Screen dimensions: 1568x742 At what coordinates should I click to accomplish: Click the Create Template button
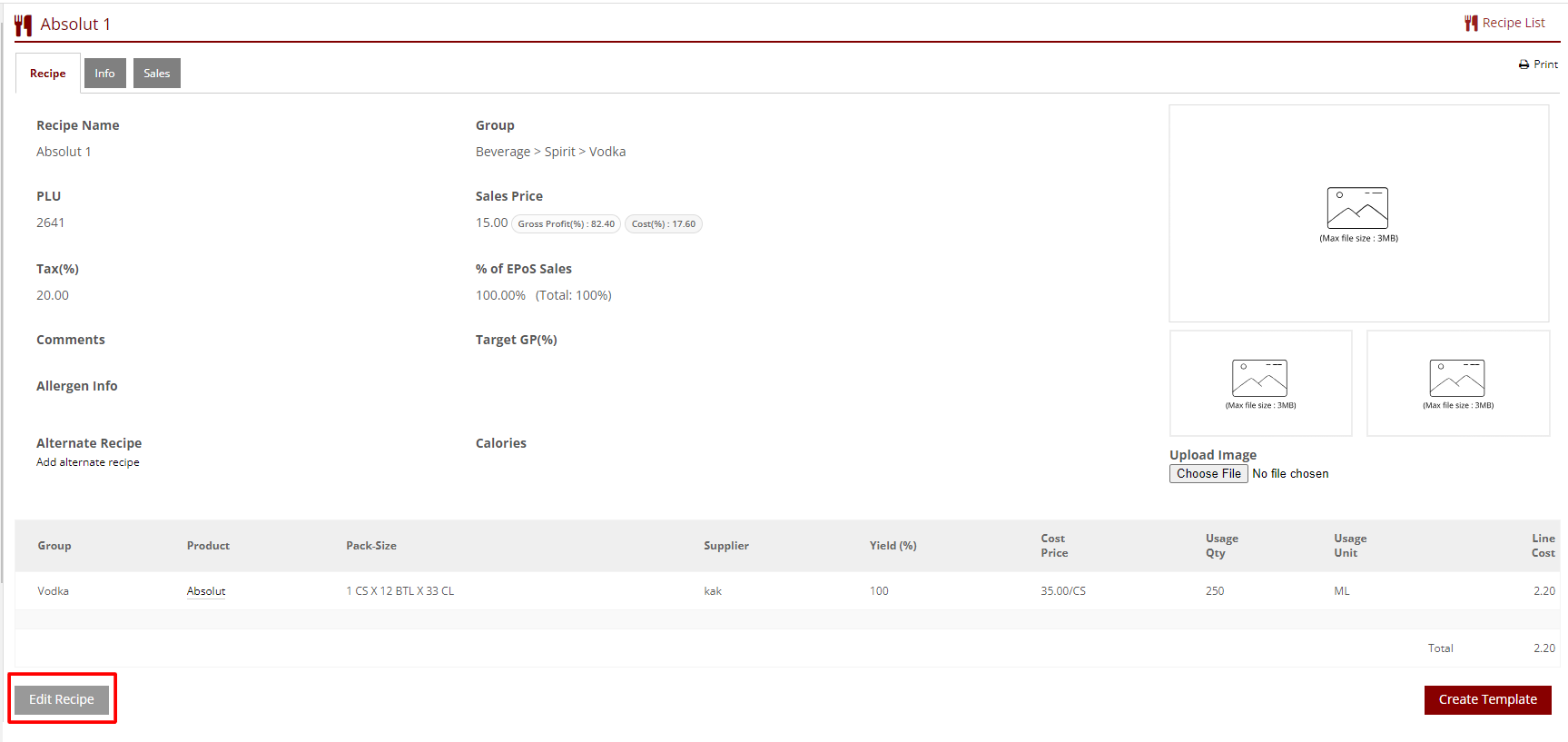pyautogui.click(x=1487, y=699)
